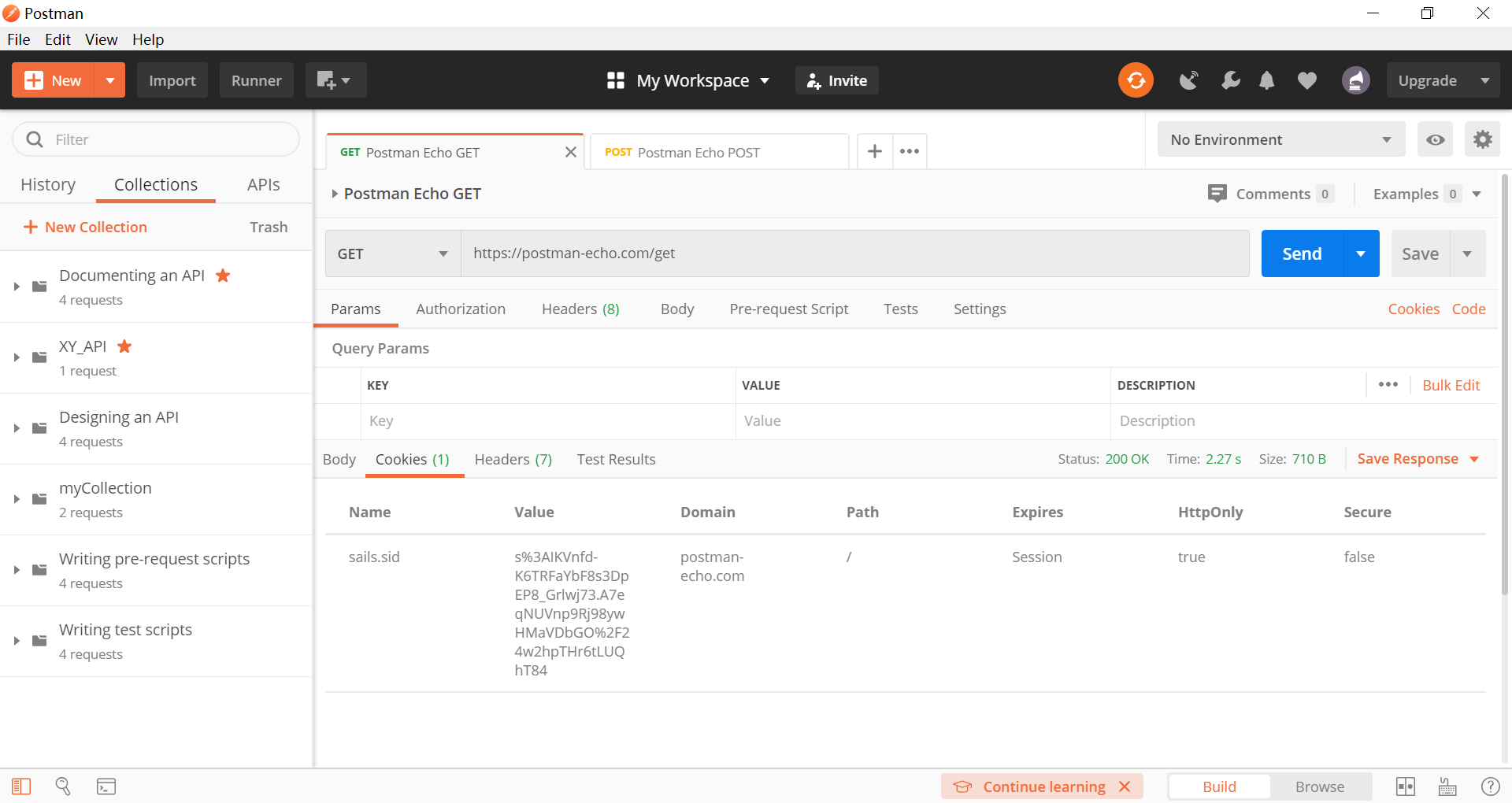The height and width of the screenshot is (803, 1512).
Task: Open the New button dropdown arrow
Action: click(x=110, y=80)
